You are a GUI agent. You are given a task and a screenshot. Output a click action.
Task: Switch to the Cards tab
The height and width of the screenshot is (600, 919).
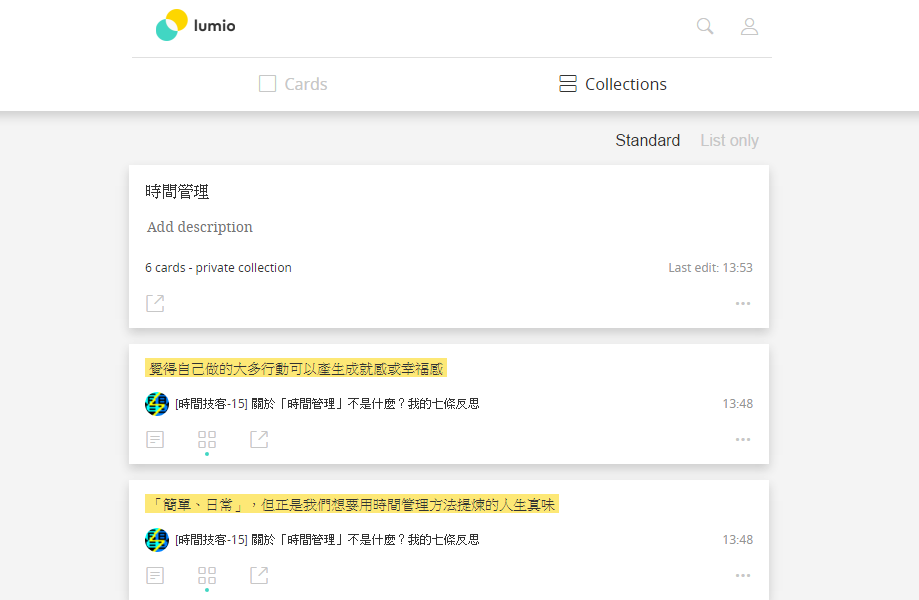pos(293,84)
